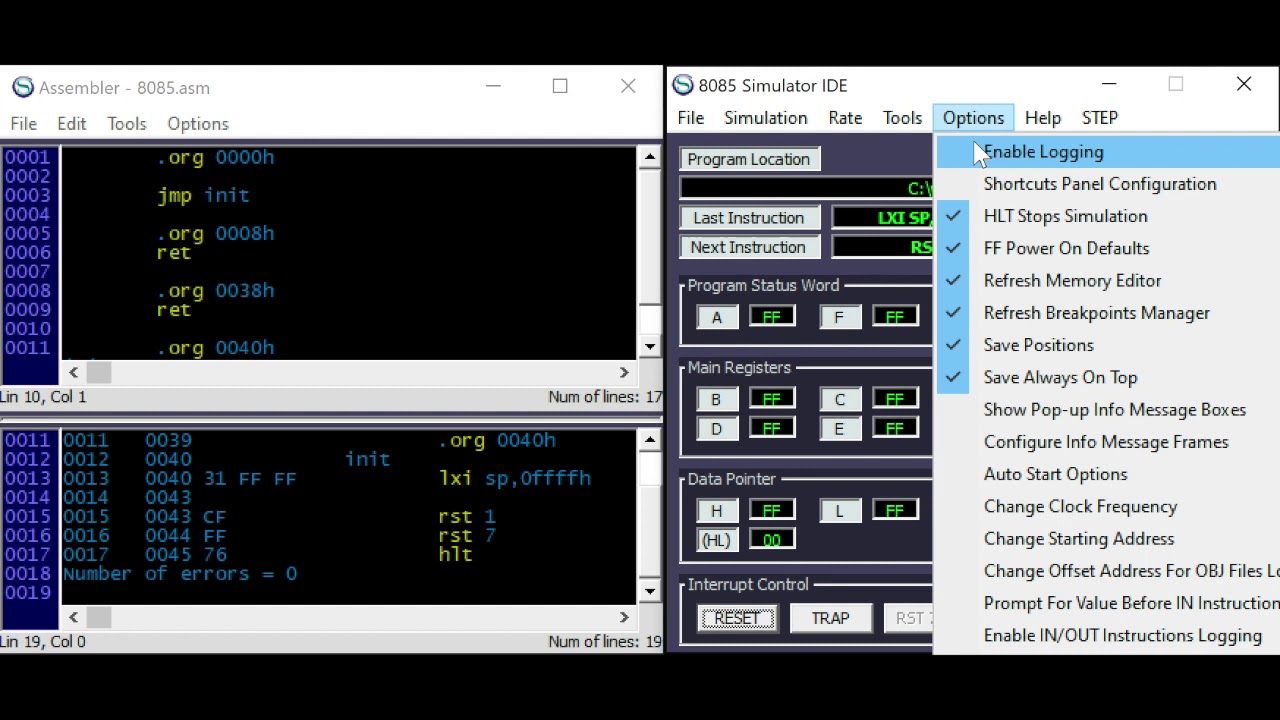Toggle Refresh Memory Editor option
Image resolution: width=1280 pixels, height=720 pixels.
coord(1107,281)
